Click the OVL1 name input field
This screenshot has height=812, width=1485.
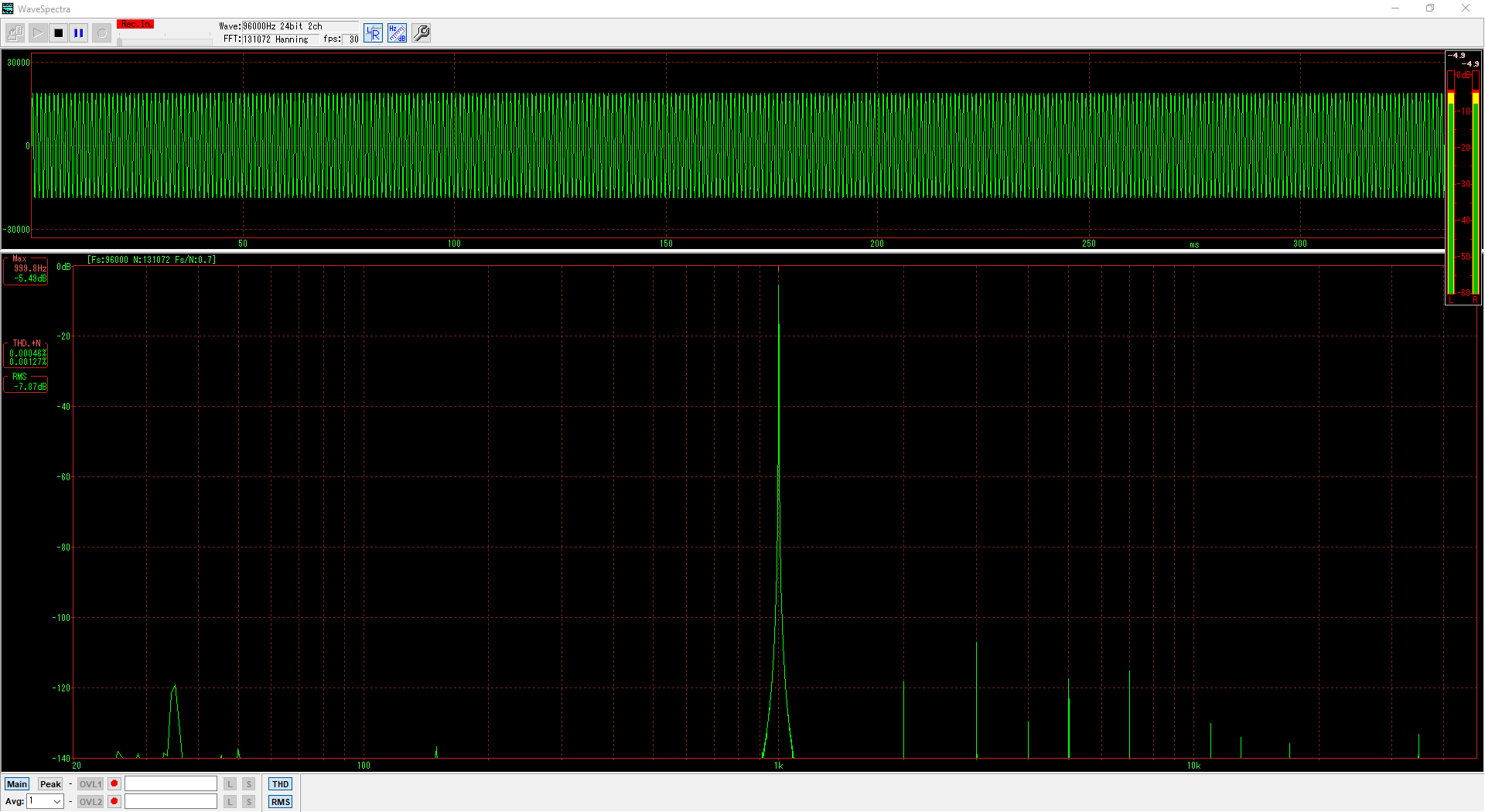click(x=171, y=784)
